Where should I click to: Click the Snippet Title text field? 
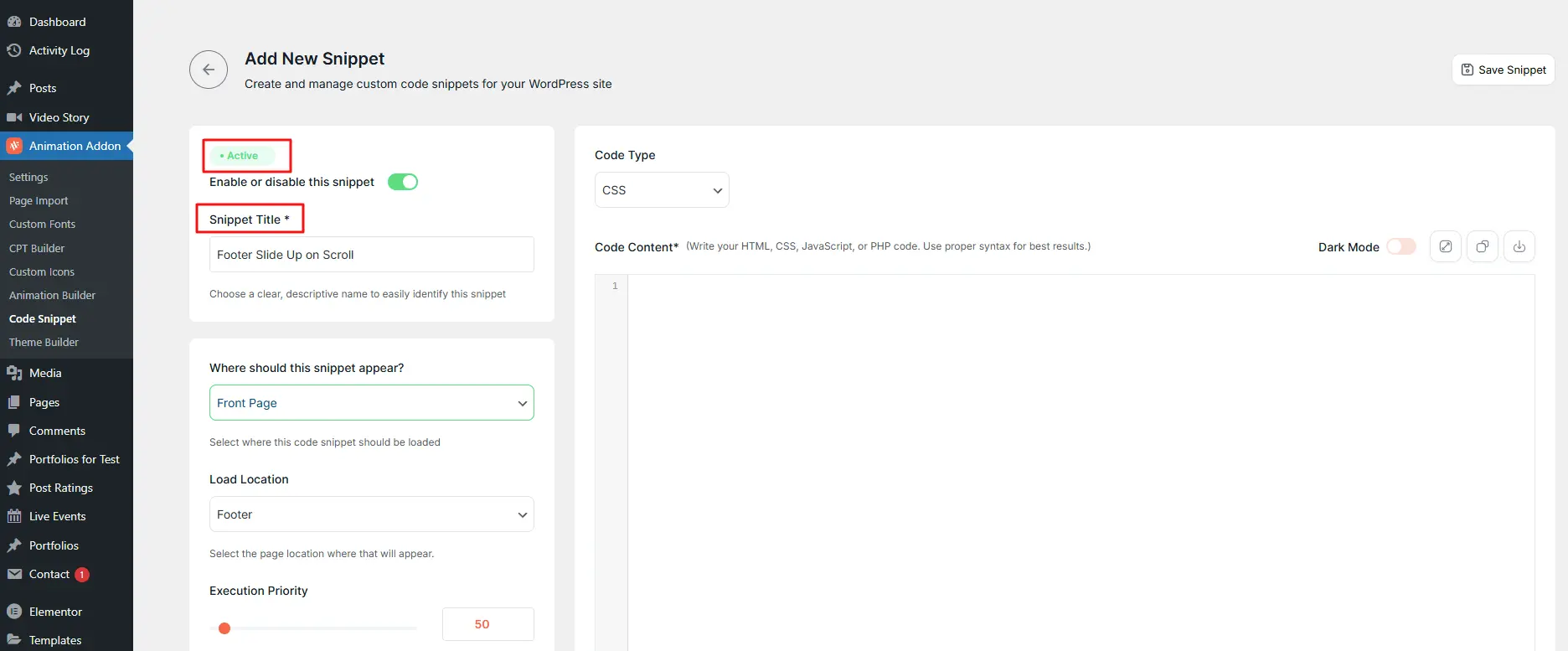click(371, 255)
